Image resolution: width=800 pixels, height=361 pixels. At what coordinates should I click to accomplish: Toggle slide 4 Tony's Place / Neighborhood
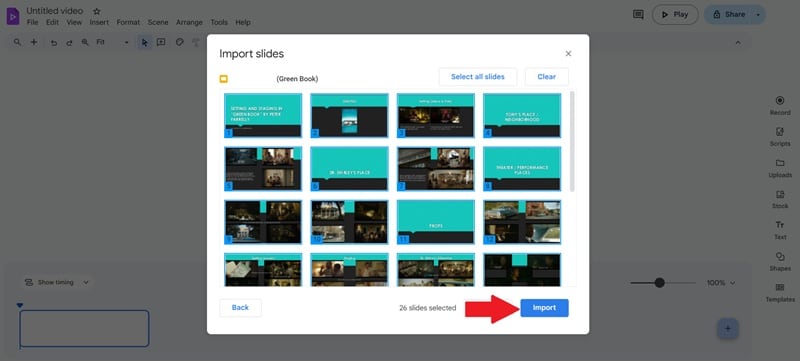point(522,115)
